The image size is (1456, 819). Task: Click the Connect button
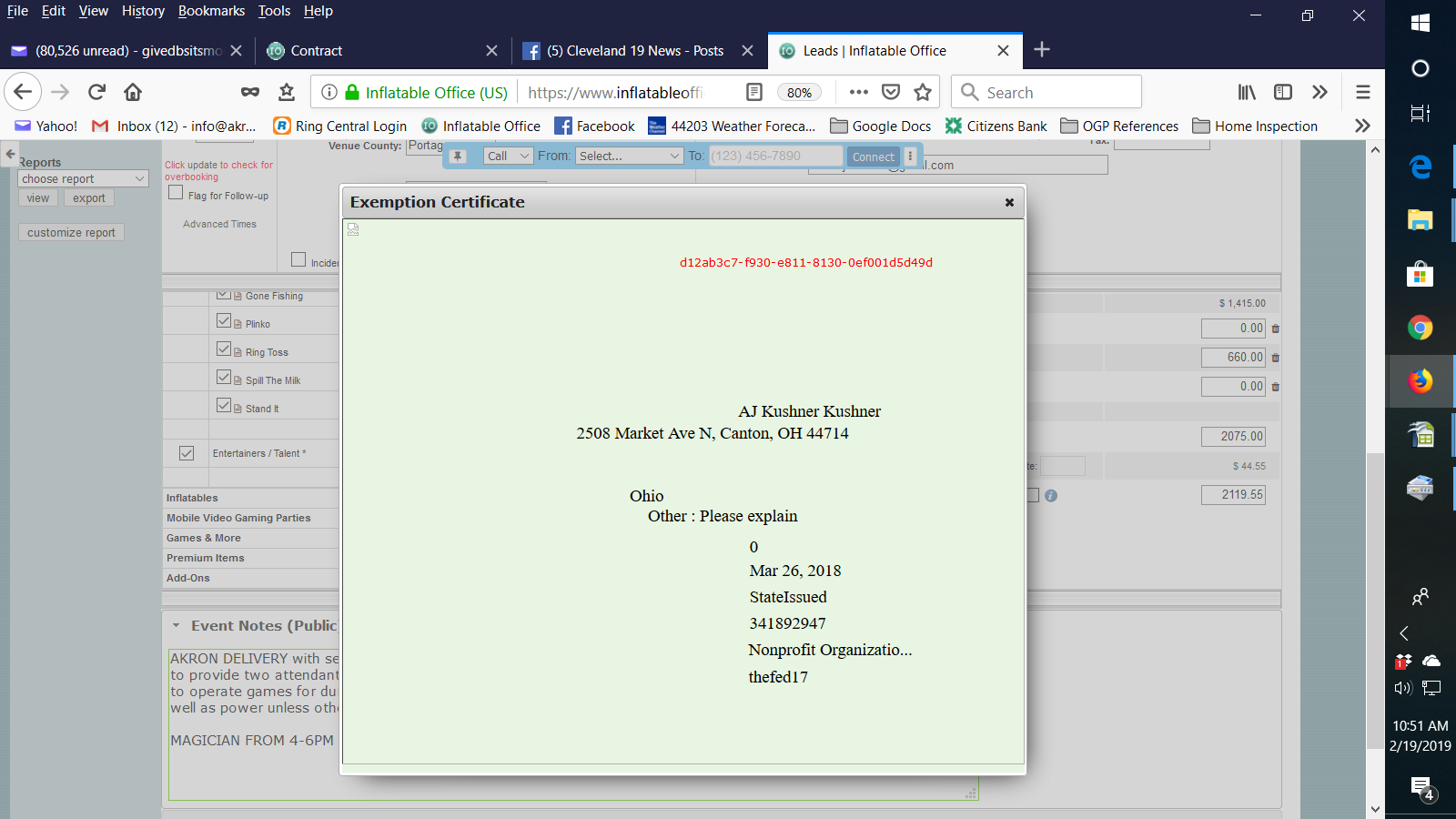873,157
